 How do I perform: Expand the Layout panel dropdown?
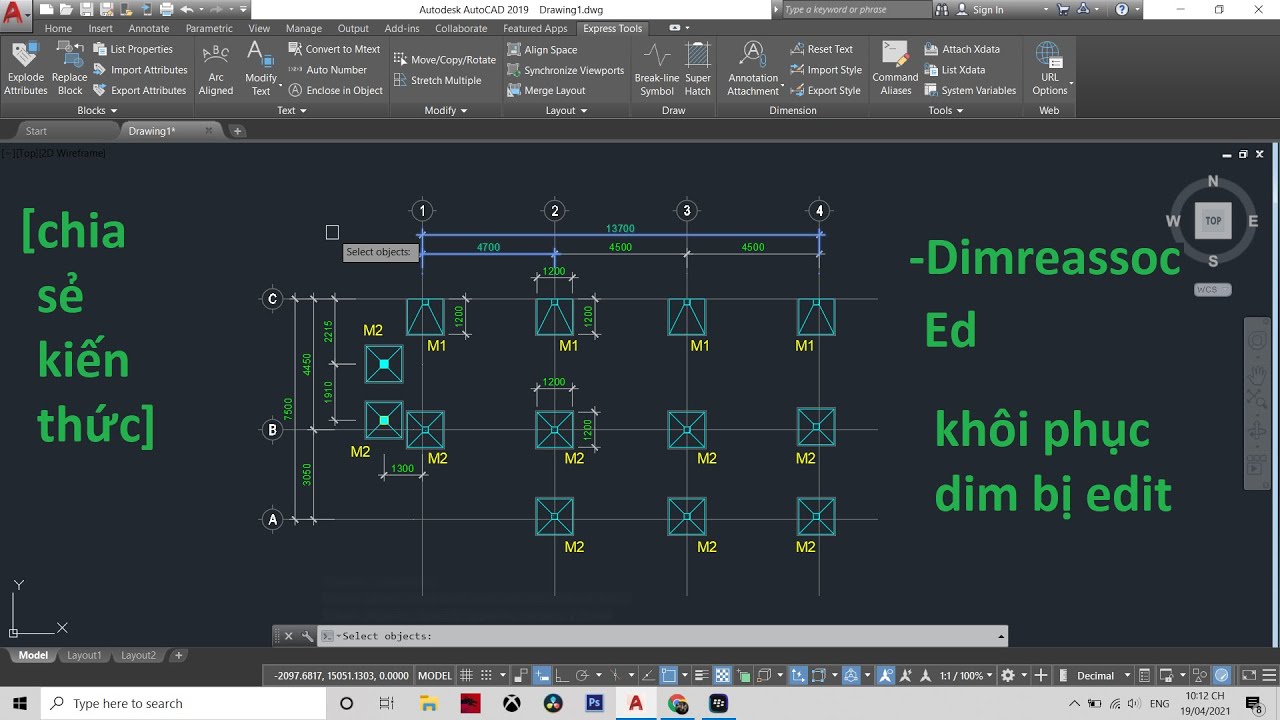(566, 110)
